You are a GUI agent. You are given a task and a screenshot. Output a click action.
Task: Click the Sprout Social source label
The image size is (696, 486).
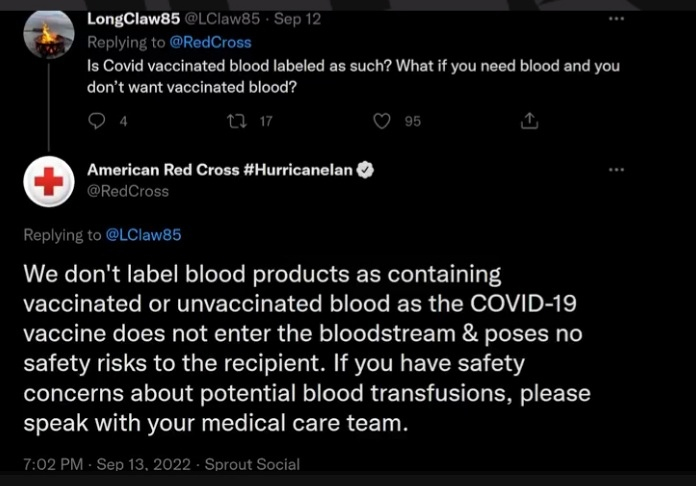click(254, 465)
